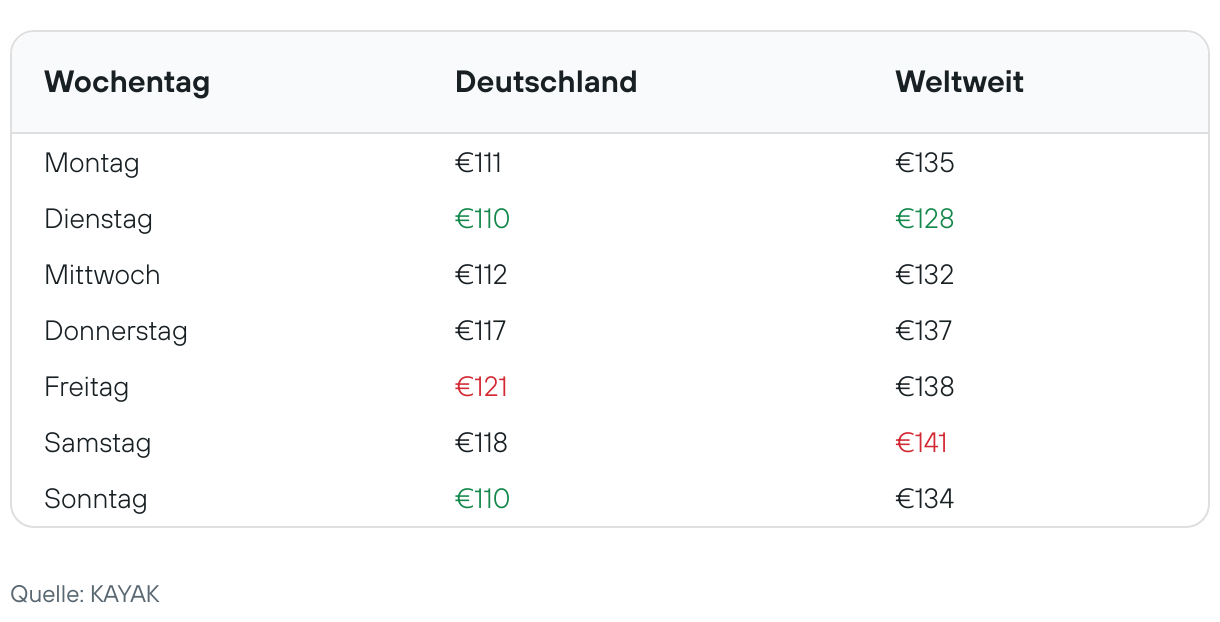Click the Wochentag column header

click(x=127, y=82)
